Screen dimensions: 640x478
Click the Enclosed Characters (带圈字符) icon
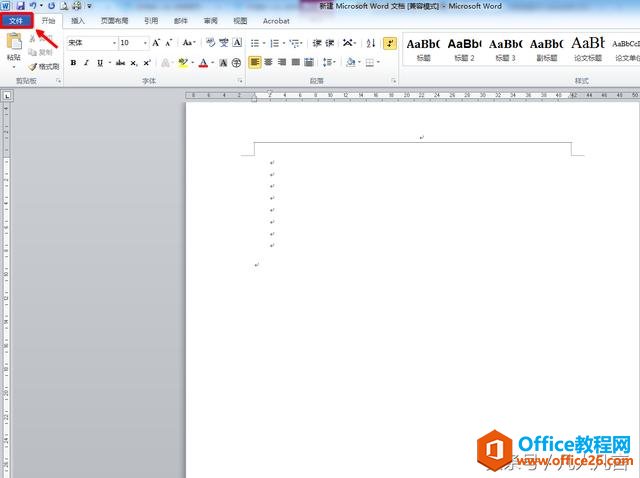236,63
